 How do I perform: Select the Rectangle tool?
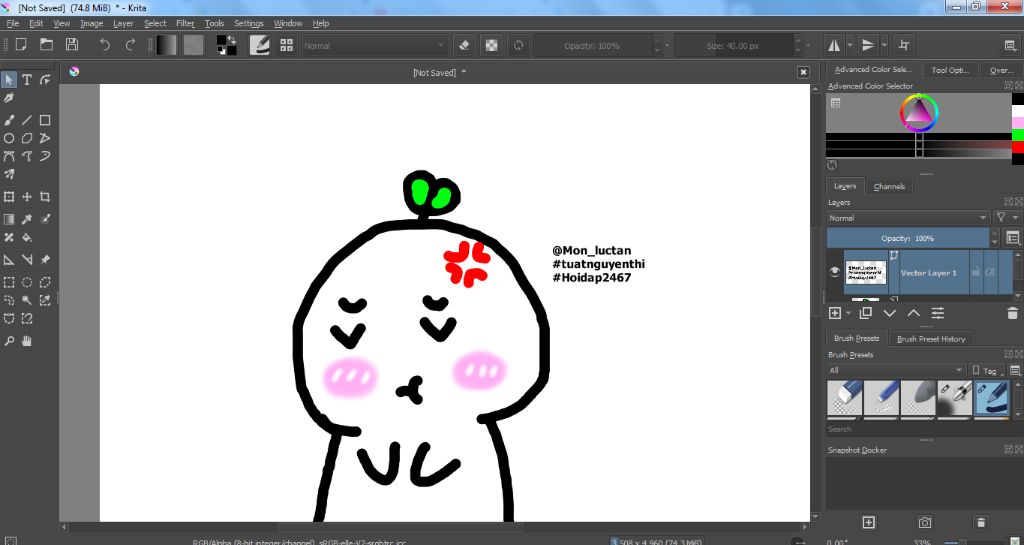[45, 120]
